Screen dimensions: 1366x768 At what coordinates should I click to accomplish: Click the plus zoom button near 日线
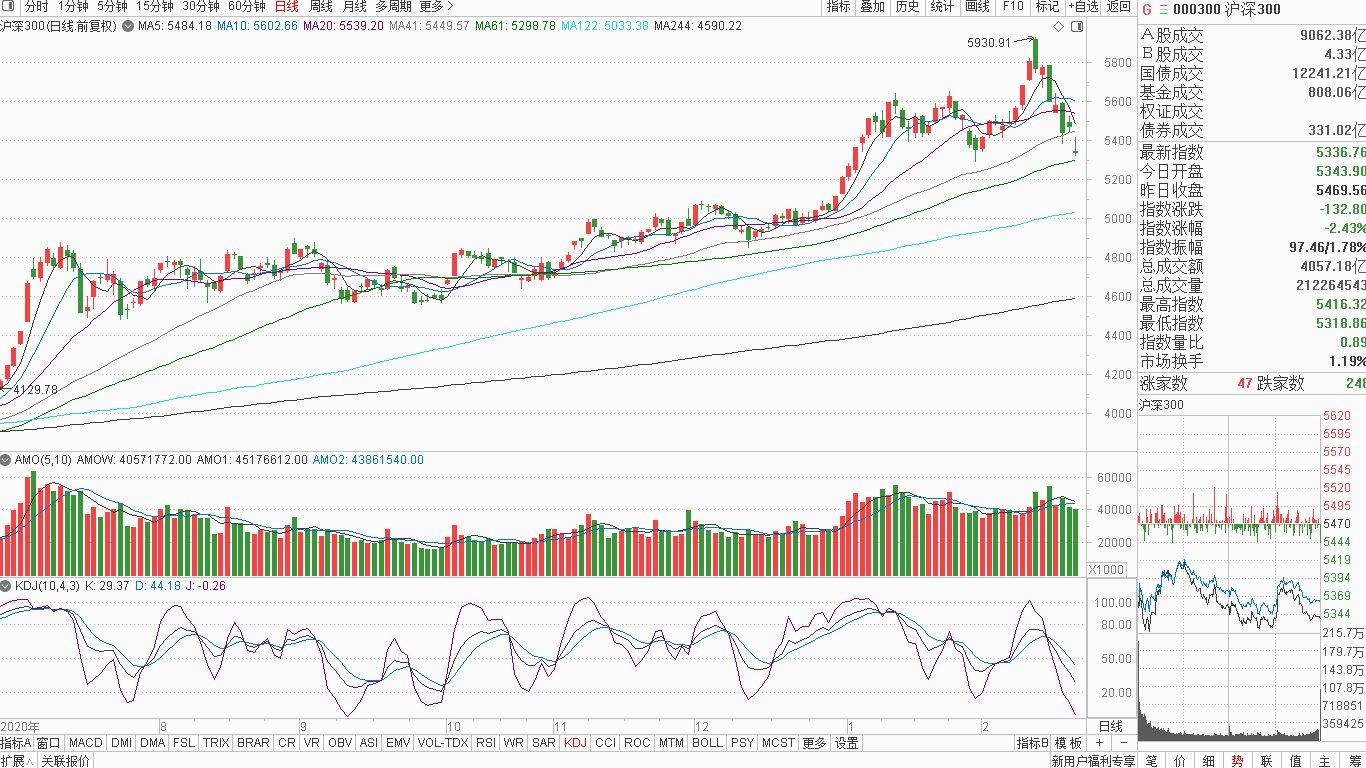tap(1100, 743)
